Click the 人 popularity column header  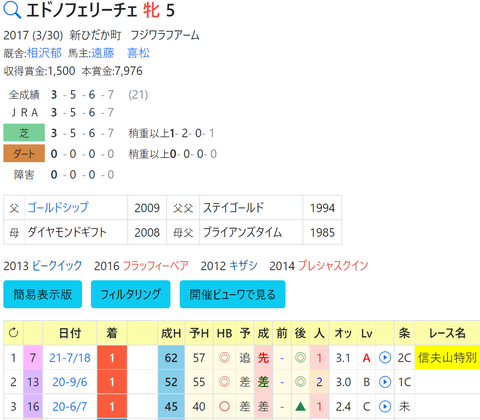(319, 333)
